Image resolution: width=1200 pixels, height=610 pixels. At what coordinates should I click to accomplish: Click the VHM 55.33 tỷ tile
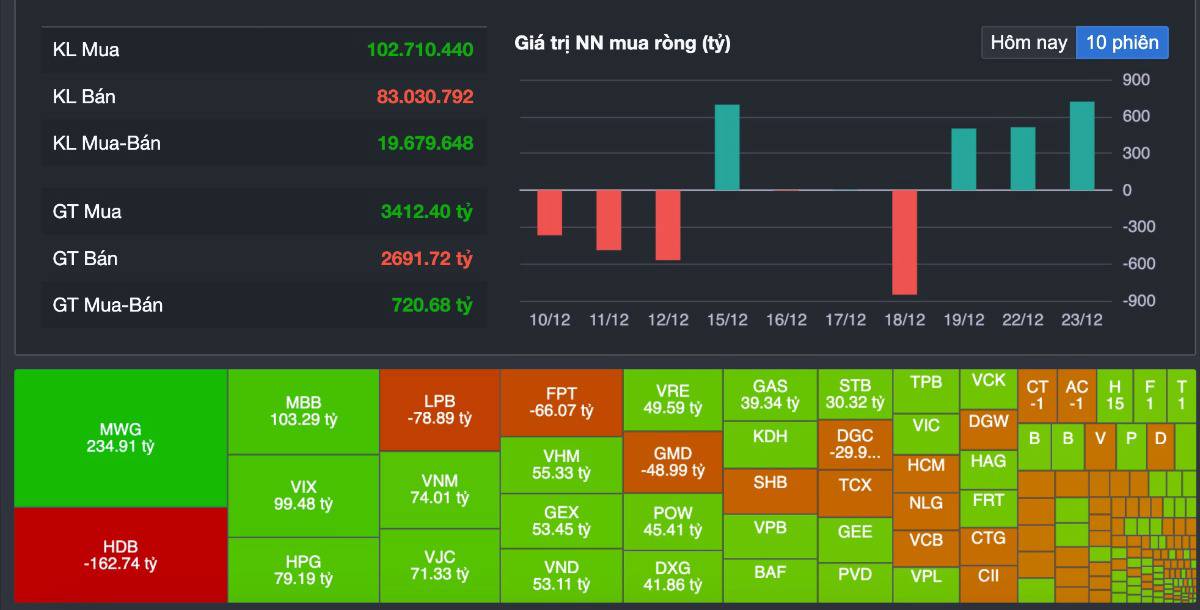tap(561, 465)
